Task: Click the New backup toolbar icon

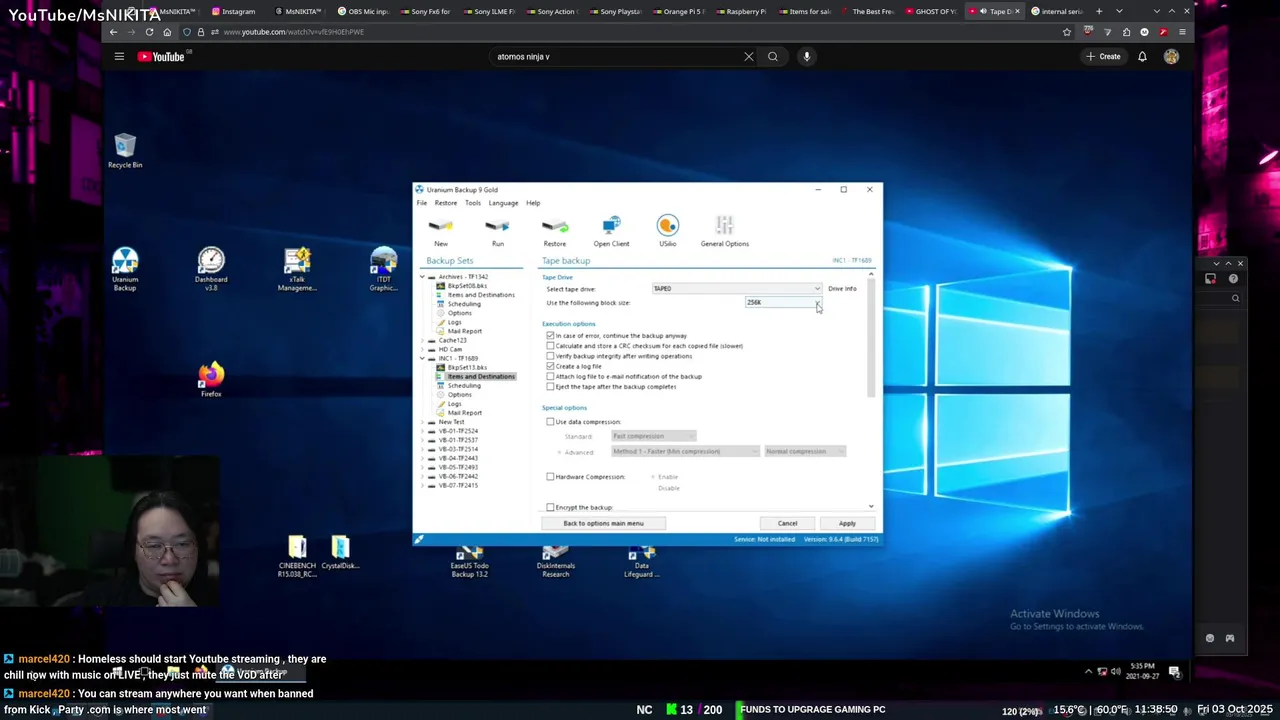Action: [x=440, y=231]
